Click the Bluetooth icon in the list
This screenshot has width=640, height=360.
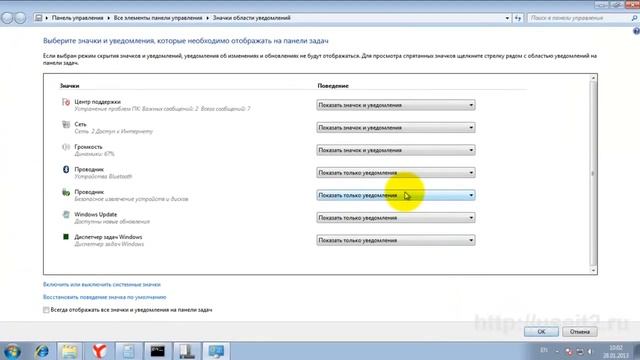tap(66, 169)
